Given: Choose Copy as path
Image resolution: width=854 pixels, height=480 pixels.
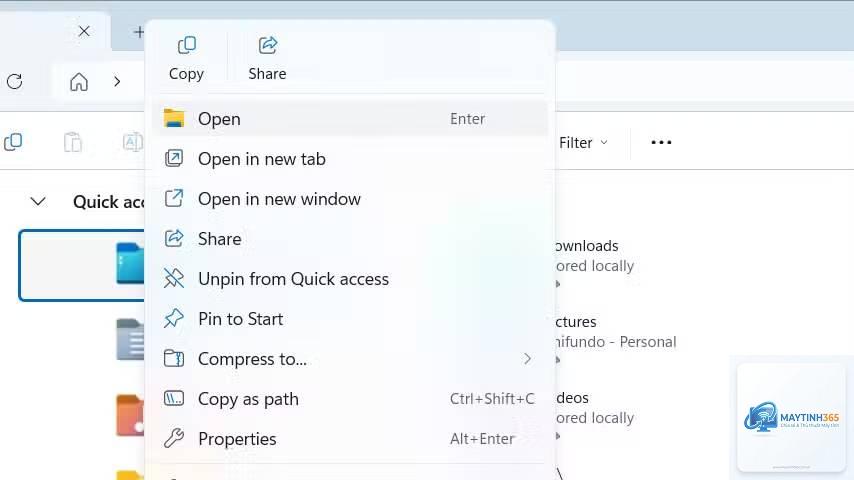Looking at the screenshot, I should click(350, 399).
